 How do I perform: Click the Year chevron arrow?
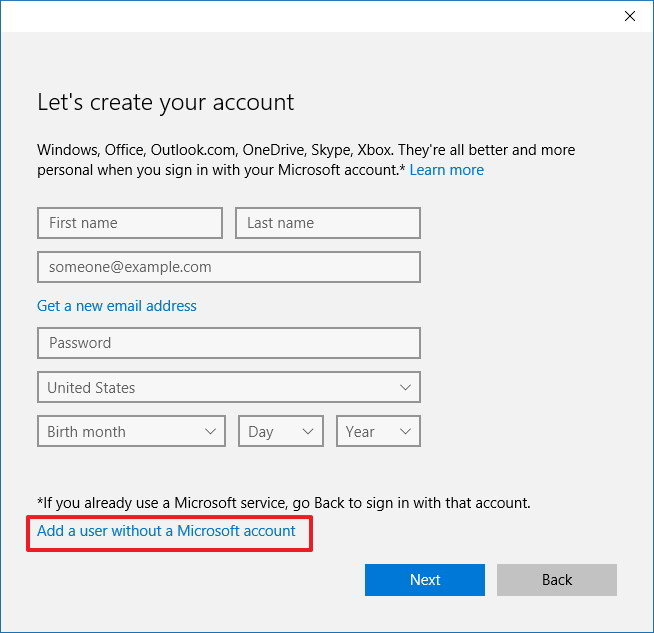[405, 432]
